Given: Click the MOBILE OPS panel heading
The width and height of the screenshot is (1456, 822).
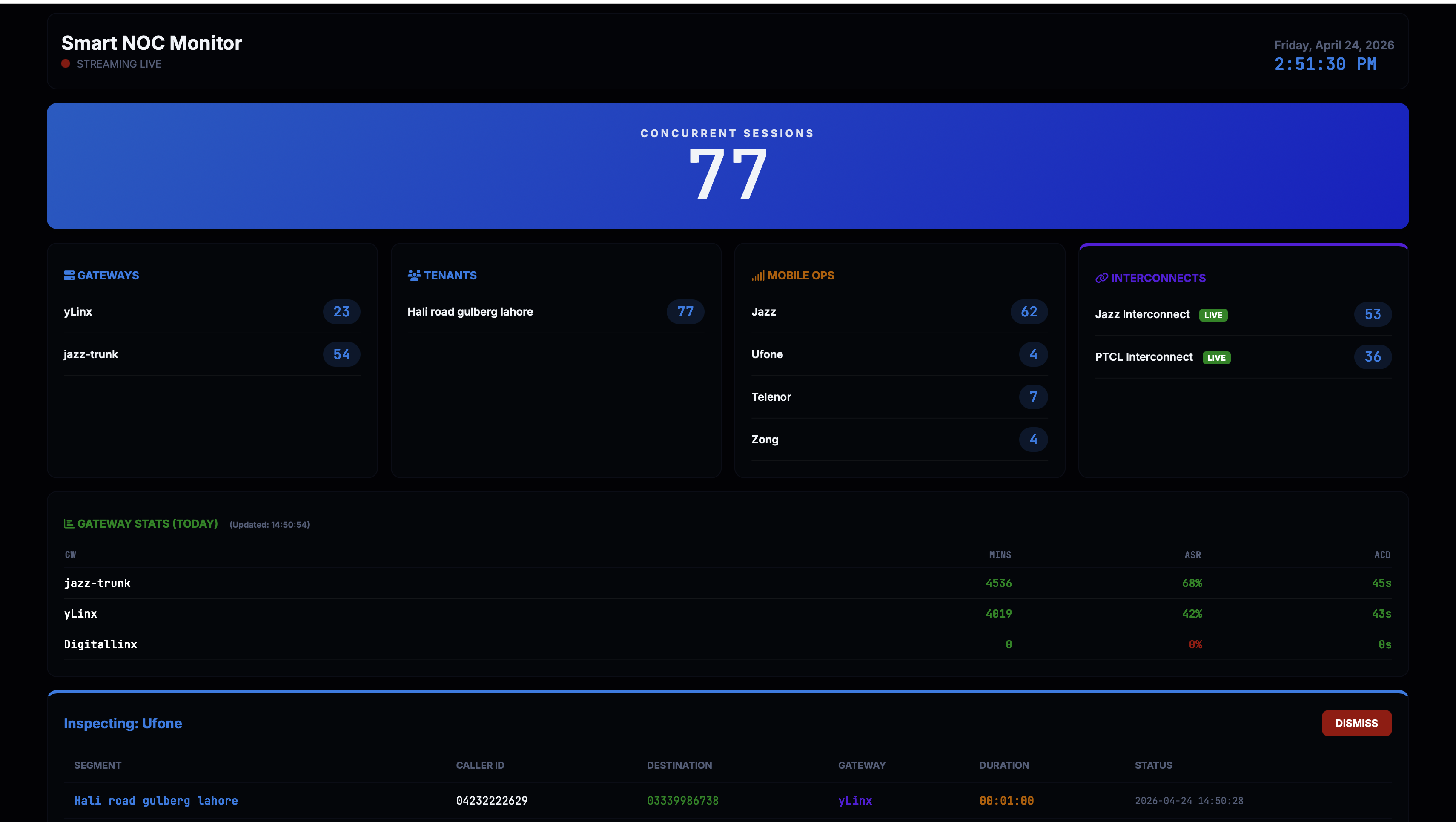Looking at the screenshot, I should 801,275.
